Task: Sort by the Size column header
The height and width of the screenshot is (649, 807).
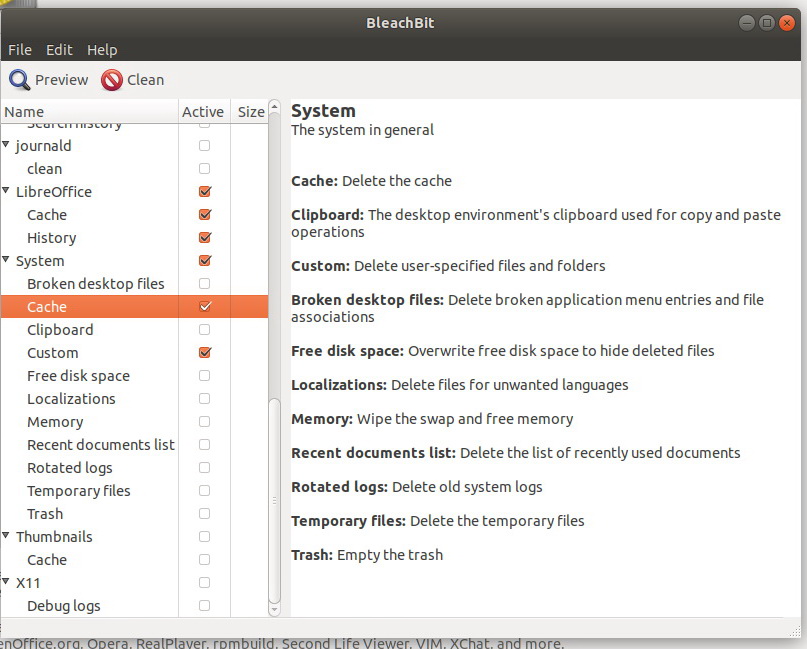Action: (250, 112)
